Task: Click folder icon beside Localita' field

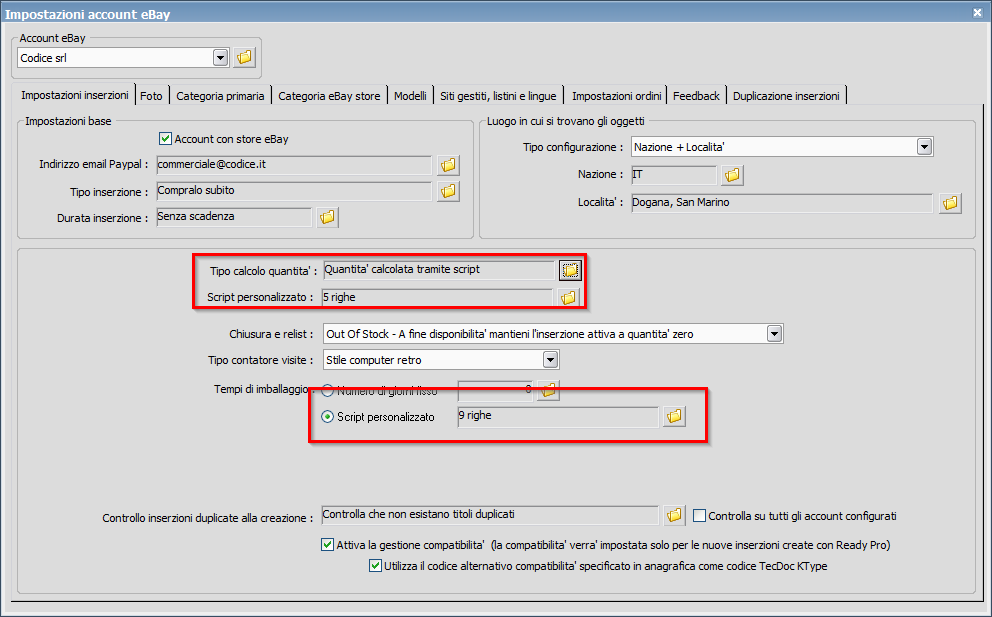Action: 950,203
